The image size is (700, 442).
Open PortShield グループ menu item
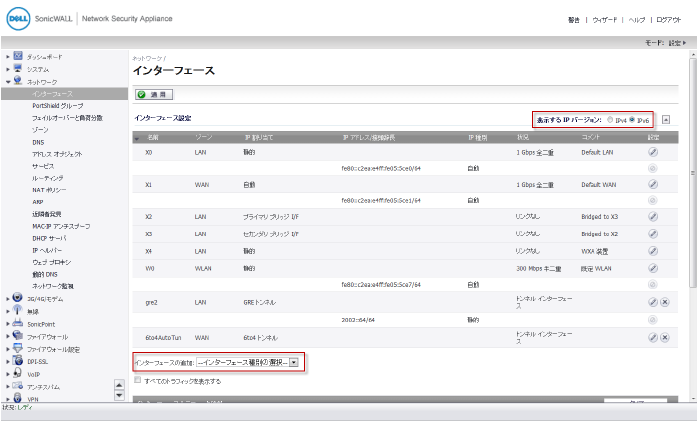point(58,106)
